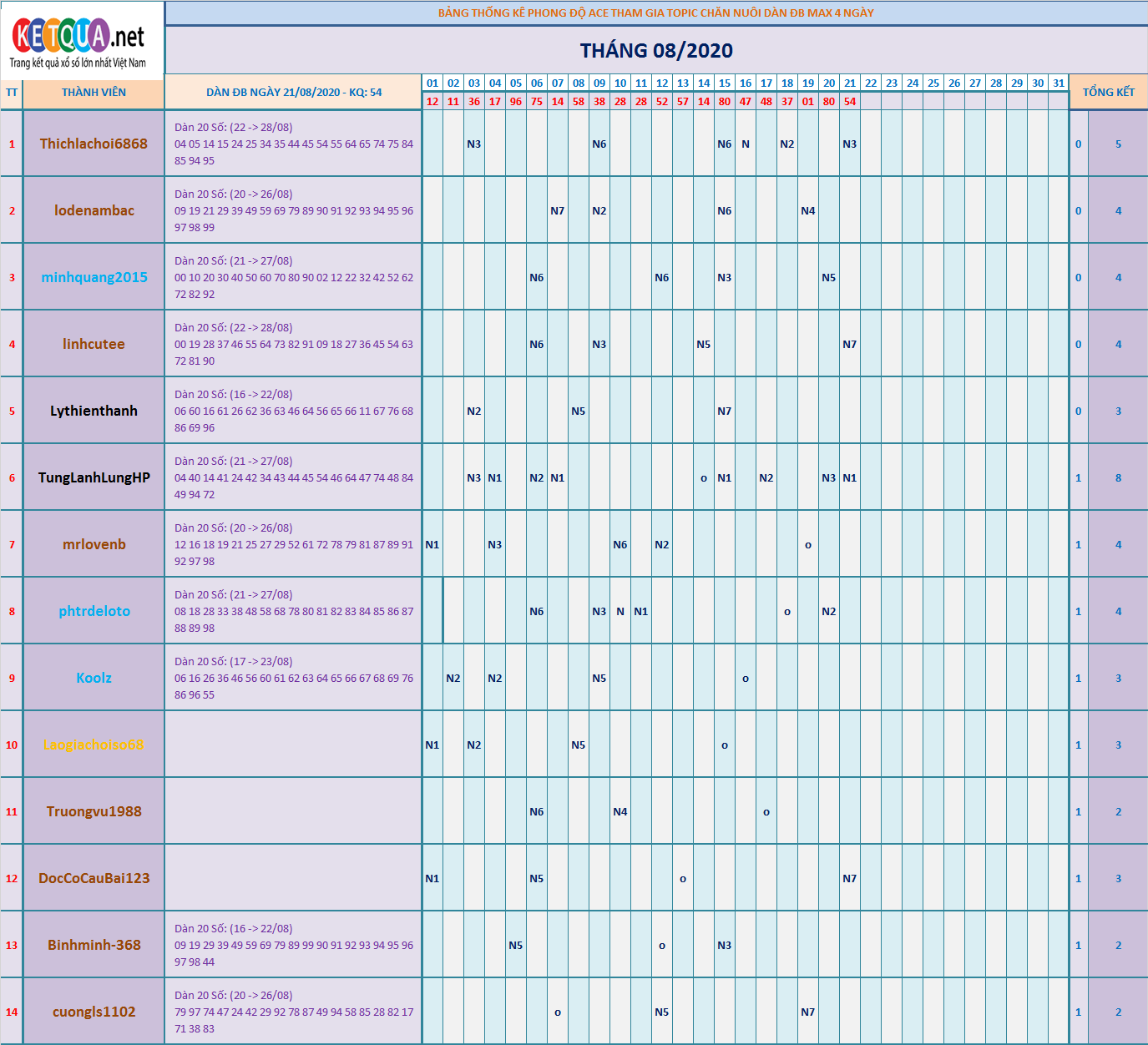Select day 01 column header
The width and height of the screenshot is (1148, 1045).
[432, 83]
